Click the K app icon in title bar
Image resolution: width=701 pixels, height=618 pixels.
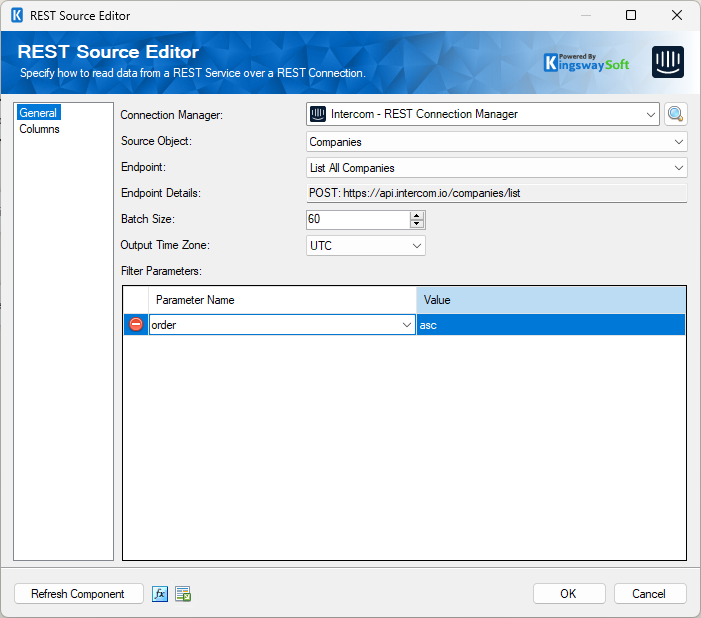16,16
